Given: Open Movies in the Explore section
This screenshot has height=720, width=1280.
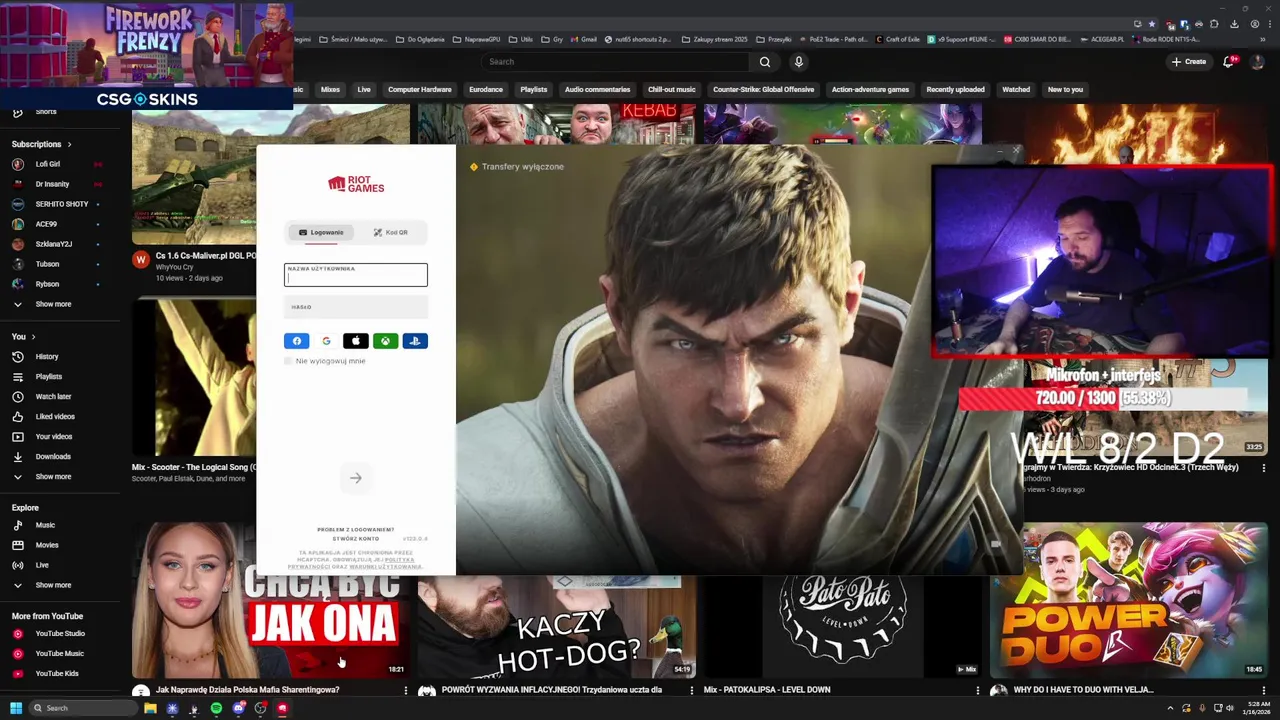Looking at the screenshot, I should (x=60, y=545).
